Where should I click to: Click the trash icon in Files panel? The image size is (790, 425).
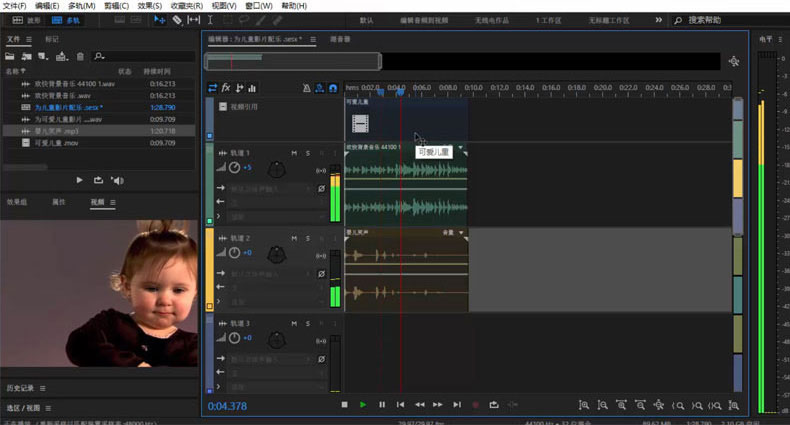click(81, 56)
